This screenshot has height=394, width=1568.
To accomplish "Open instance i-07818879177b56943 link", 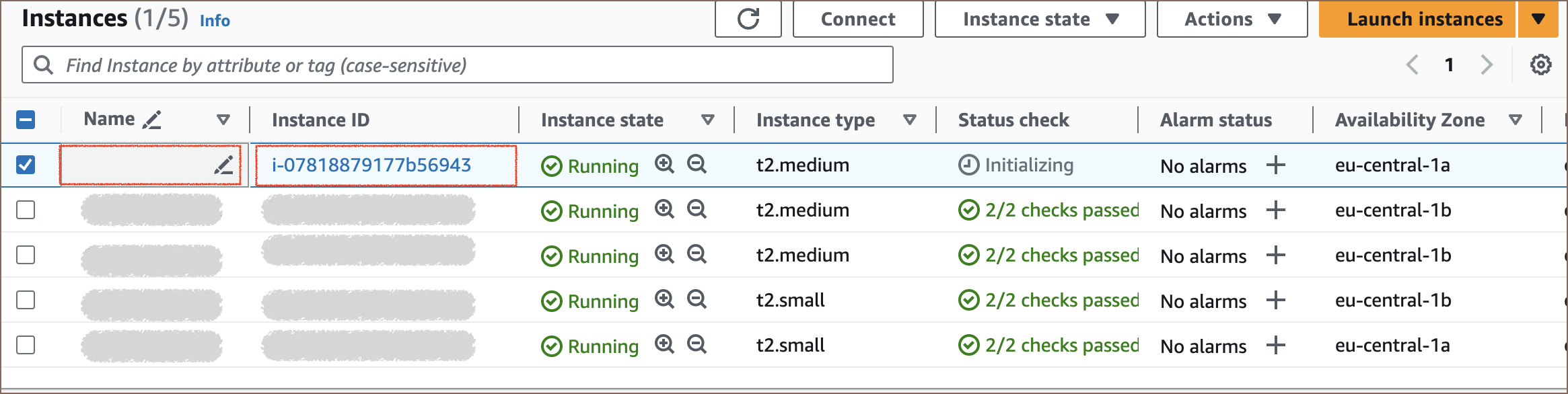I will (x=371, y=165).
